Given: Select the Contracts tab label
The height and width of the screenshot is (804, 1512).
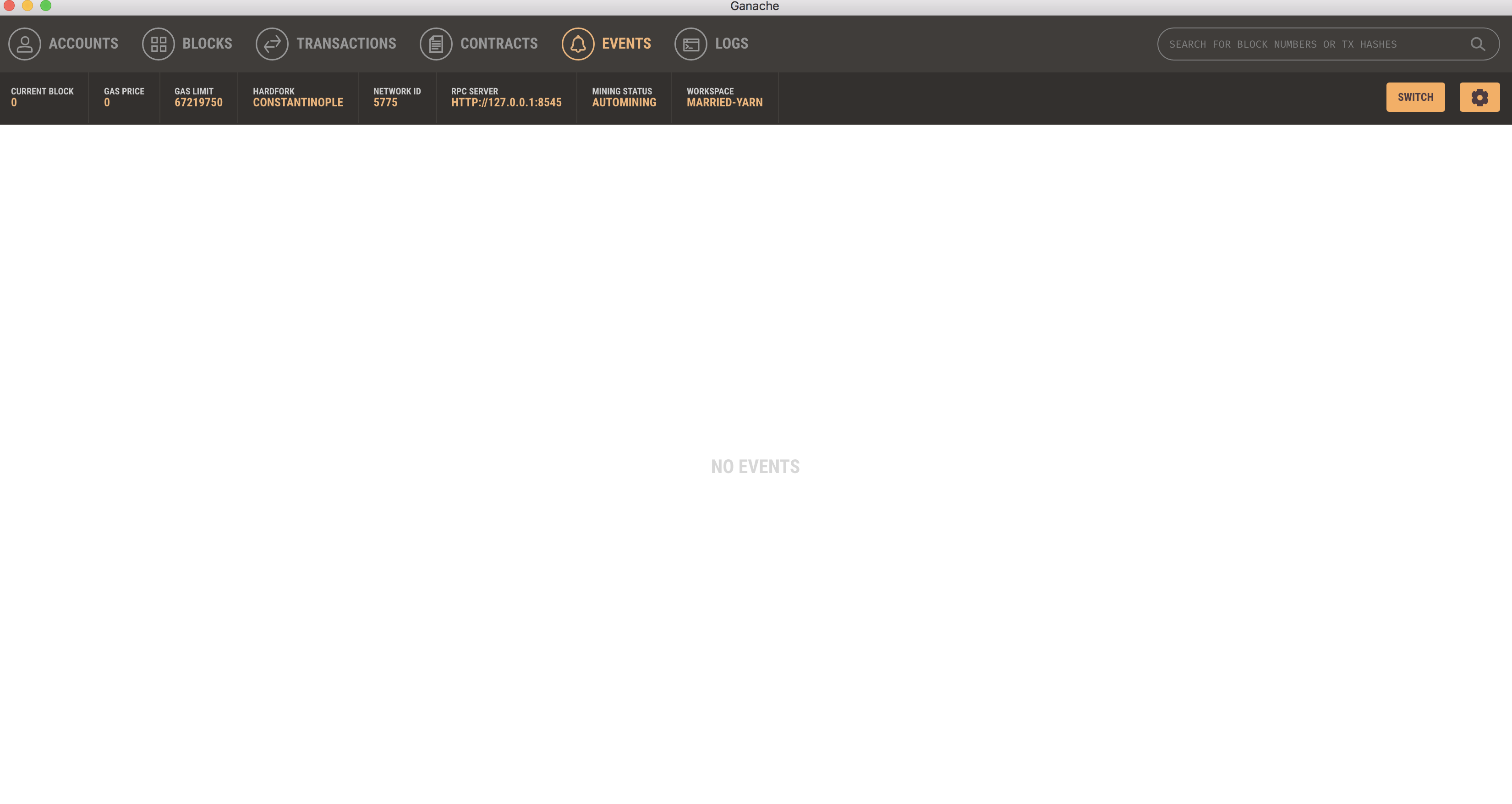Looking at the screenshot, I should tap(499, 44).
